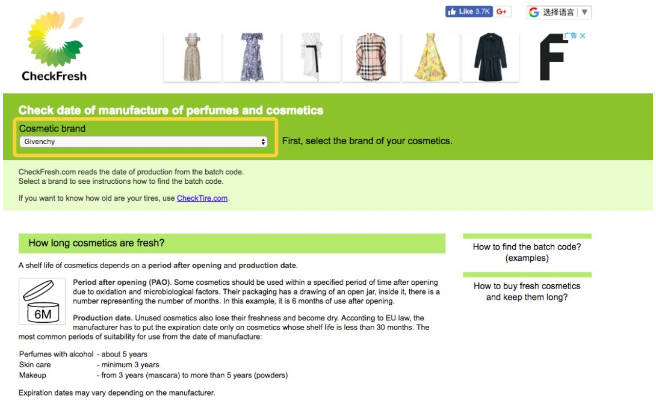
Task: Open the Cosmetic brand Givenchy dropdown
Action: point(145,142)
